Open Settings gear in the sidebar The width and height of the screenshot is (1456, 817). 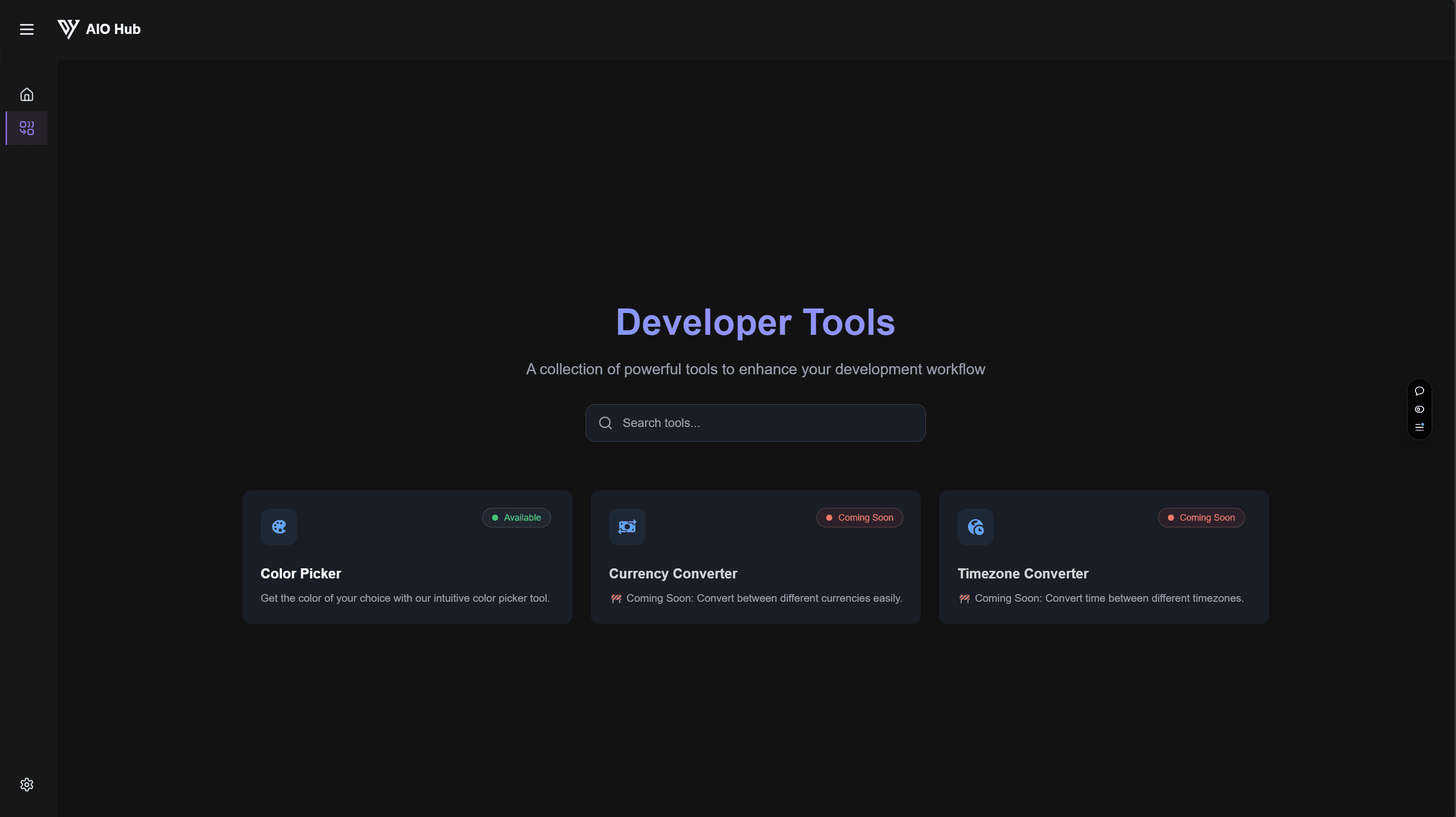tap(26, 784)
